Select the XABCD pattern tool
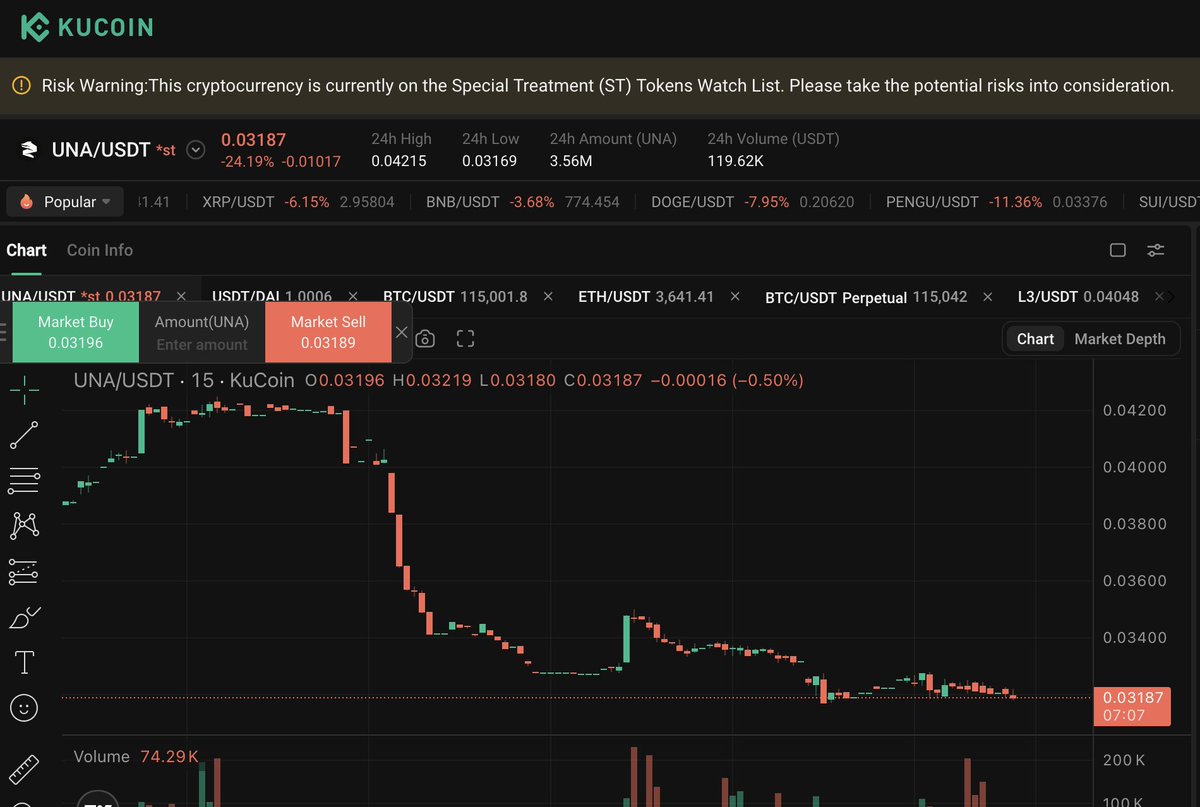This screenshot has width=1200, height=807. pos(24,525)
